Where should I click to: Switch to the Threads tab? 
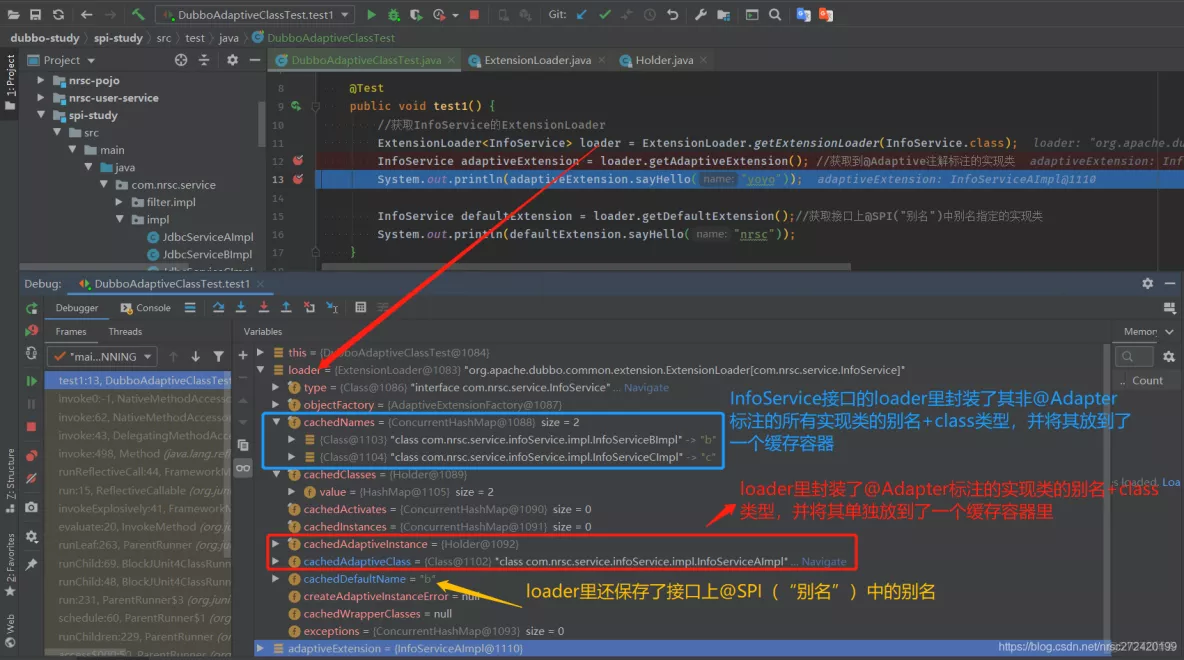[x=125, y=332]
